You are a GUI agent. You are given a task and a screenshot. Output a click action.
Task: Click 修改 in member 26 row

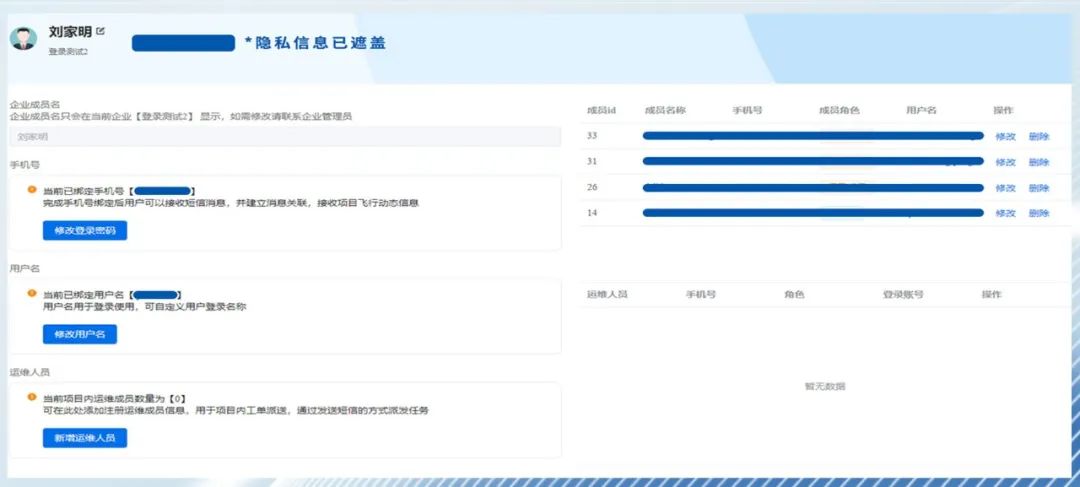click(x=1005, y=188)
